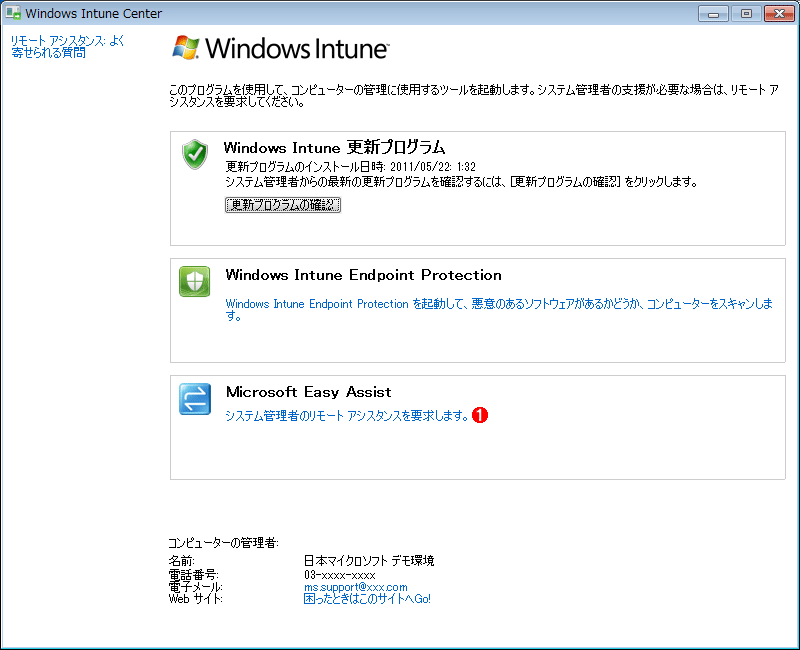Click the Windows Intune logo wordmark
800x650 pixels.
297,48
